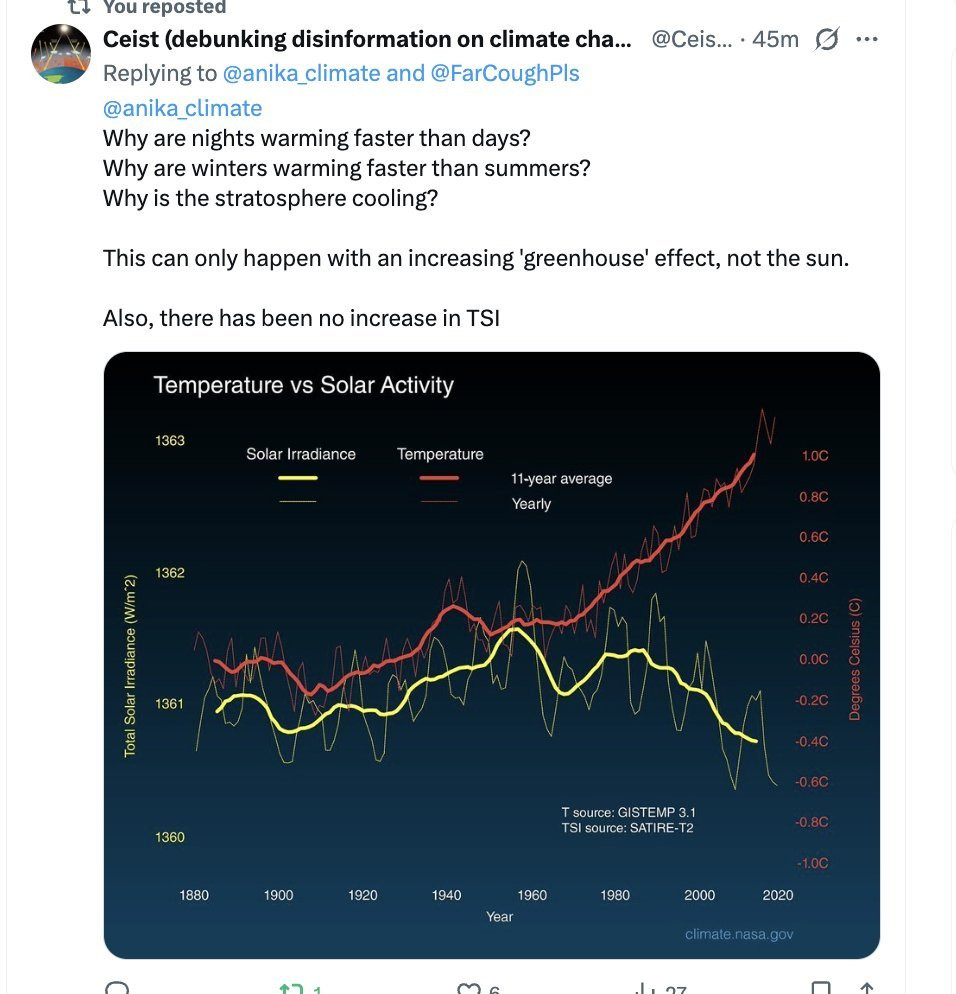Viewport: 956px width, 994px height.
Task: Open the three-dot More options menu
Action: point(867,40)
